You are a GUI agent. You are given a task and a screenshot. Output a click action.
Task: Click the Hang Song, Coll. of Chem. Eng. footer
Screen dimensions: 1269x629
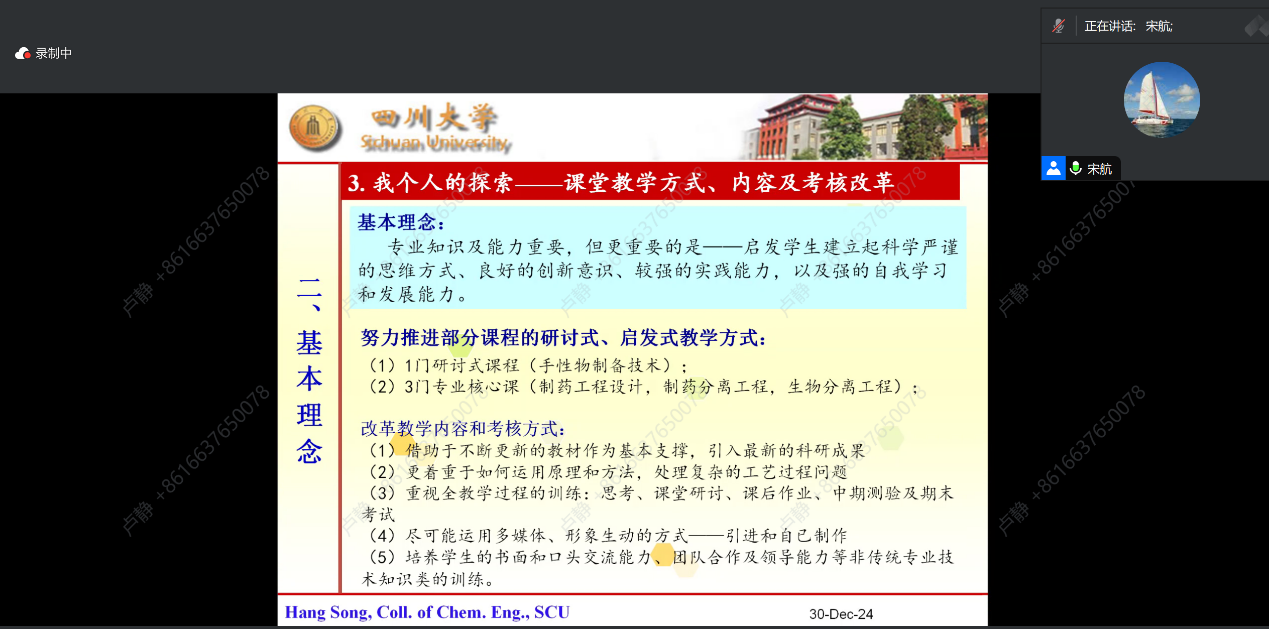(x=427, y=612)
